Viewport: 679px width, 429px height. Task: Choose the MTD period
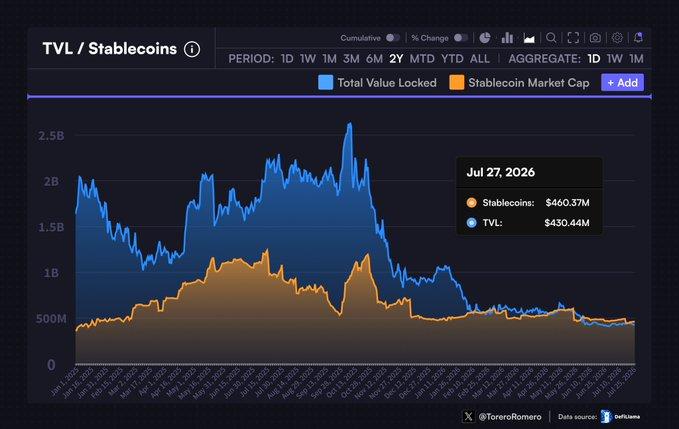click(422, 59)
